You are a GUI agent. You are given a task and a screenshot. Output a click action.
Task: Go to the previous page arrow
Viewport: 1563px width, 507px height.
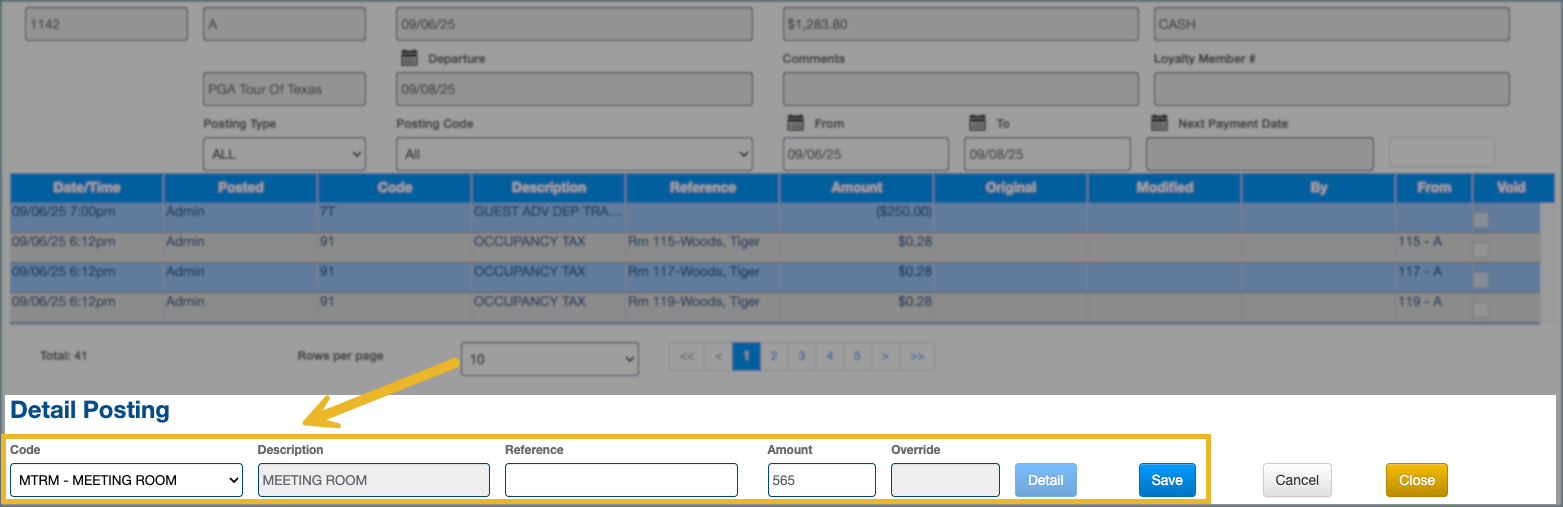coord(718,356)
